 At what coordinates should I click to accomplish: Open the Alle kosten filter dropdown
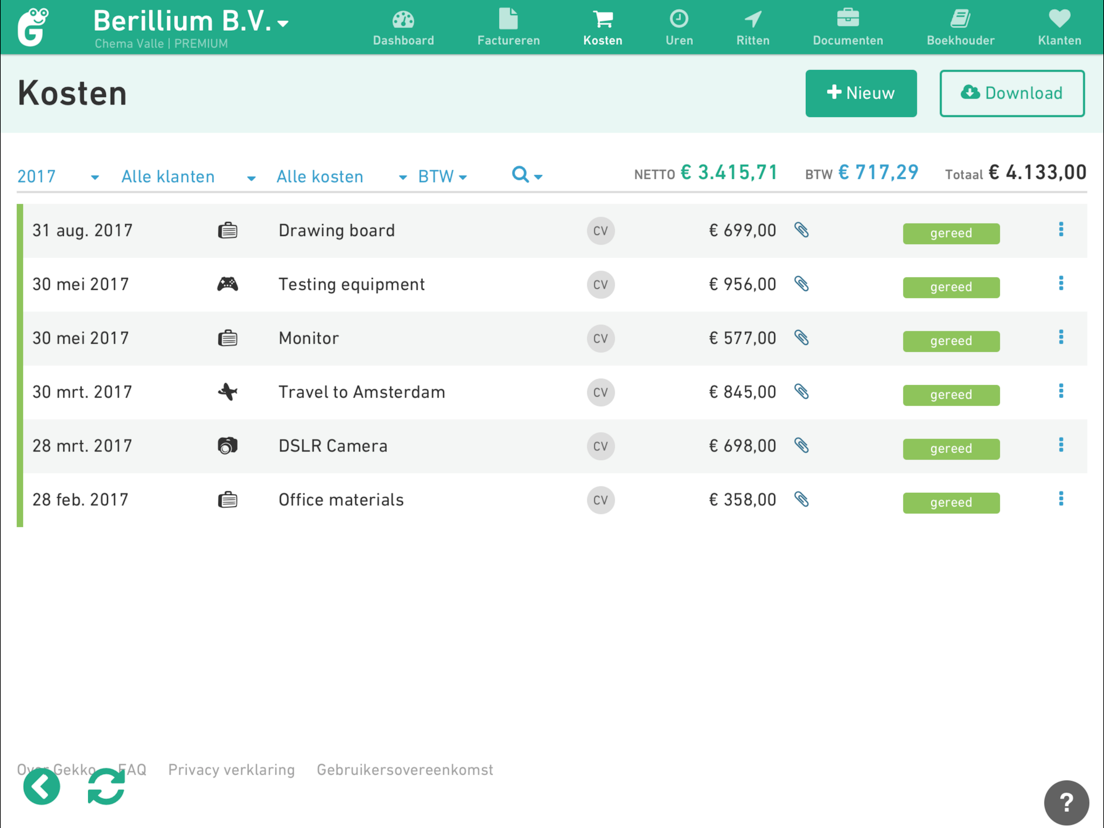tap(341, 177)
